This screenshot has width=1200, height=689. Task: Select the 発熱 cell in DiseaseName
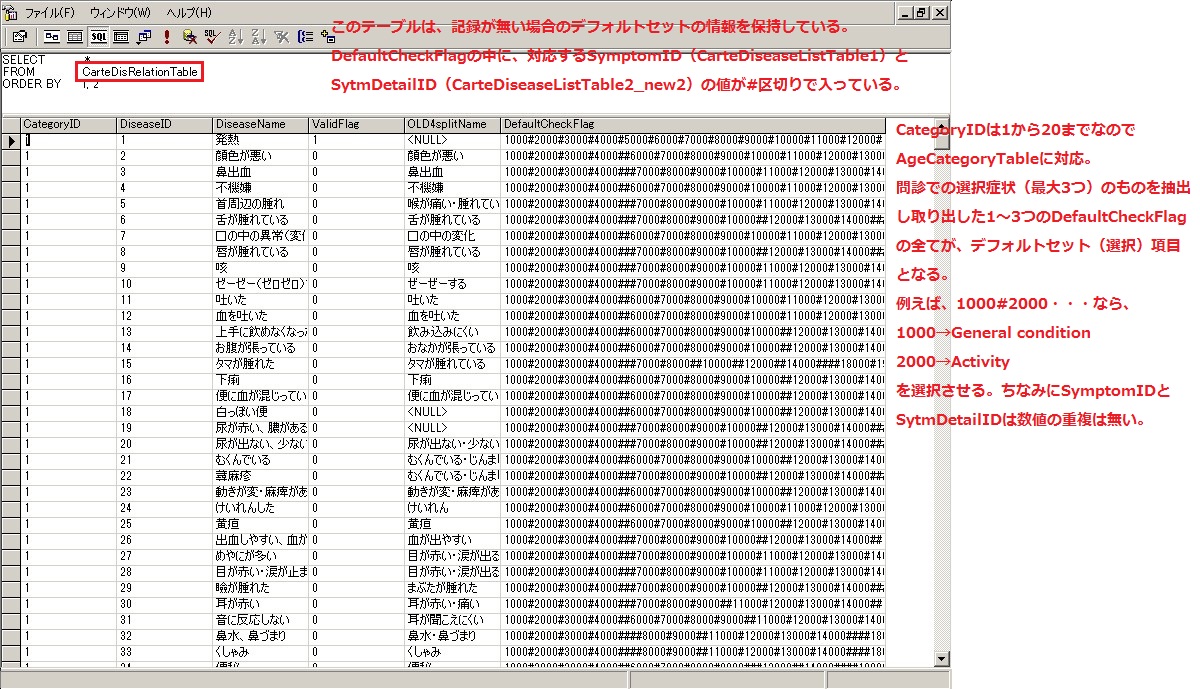[x=260, y=141]
